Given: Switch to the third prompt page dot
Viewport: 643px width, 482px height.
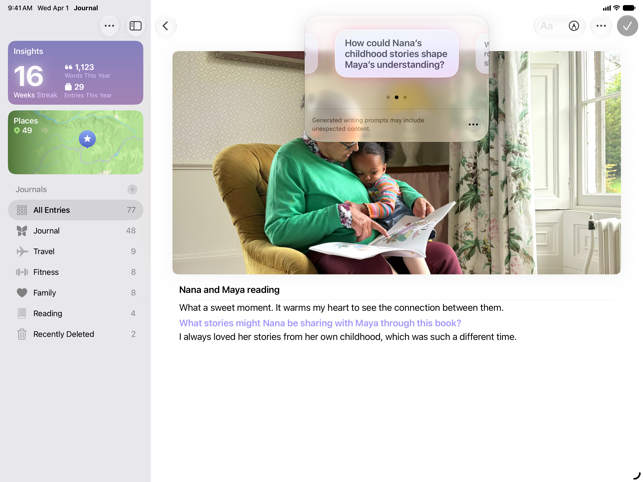Looking at the screenshot, I should (x=405, y=97).
